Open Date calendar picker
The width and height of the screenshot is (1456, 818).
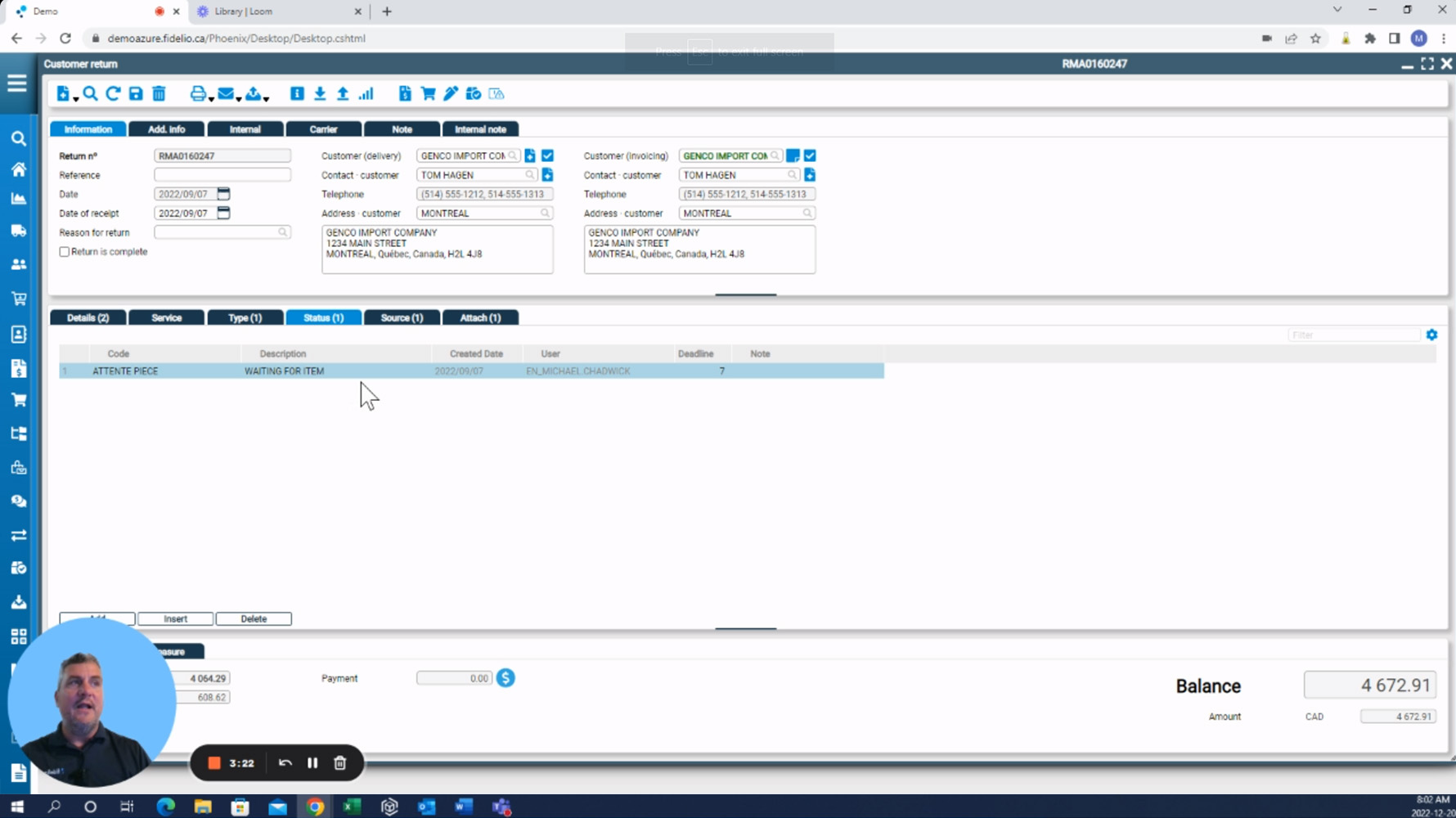(x=223, y=194)
